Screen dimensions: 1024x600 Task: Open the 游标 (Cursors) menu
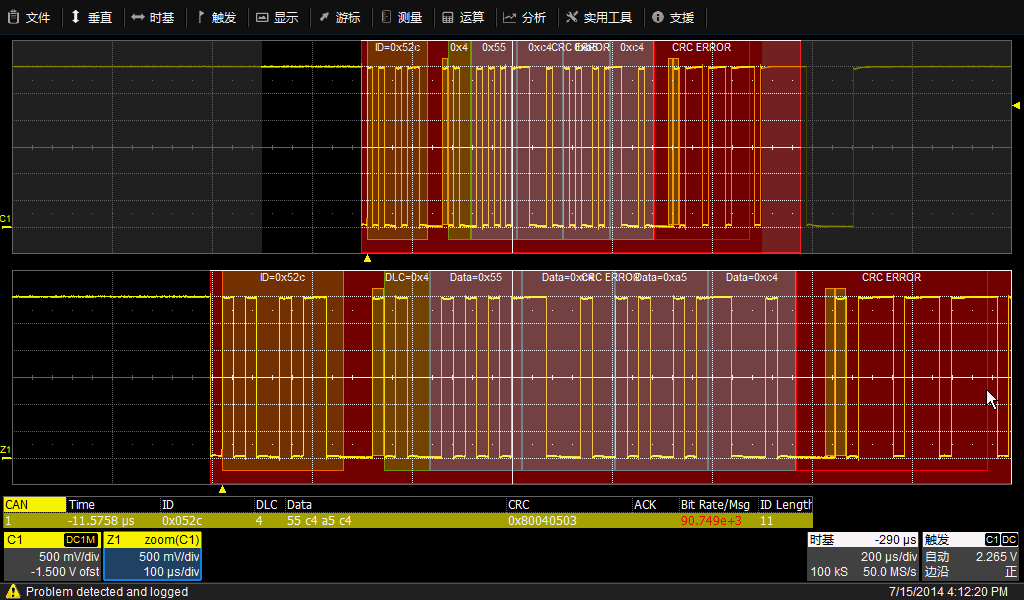[340, 18]
